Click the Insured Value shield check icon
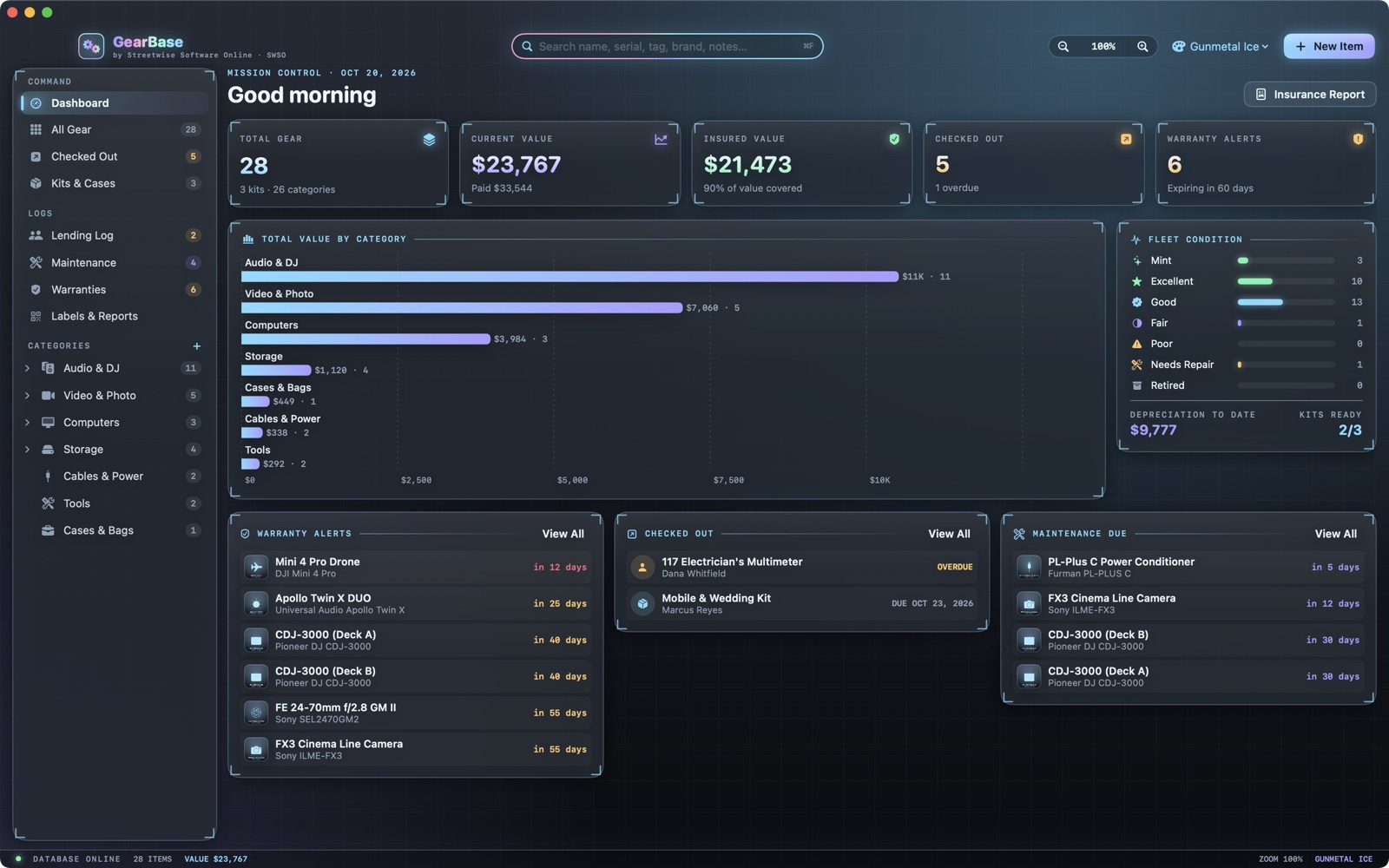The width and height of the screenshot is (1389, 868). (x=894, y=139)
